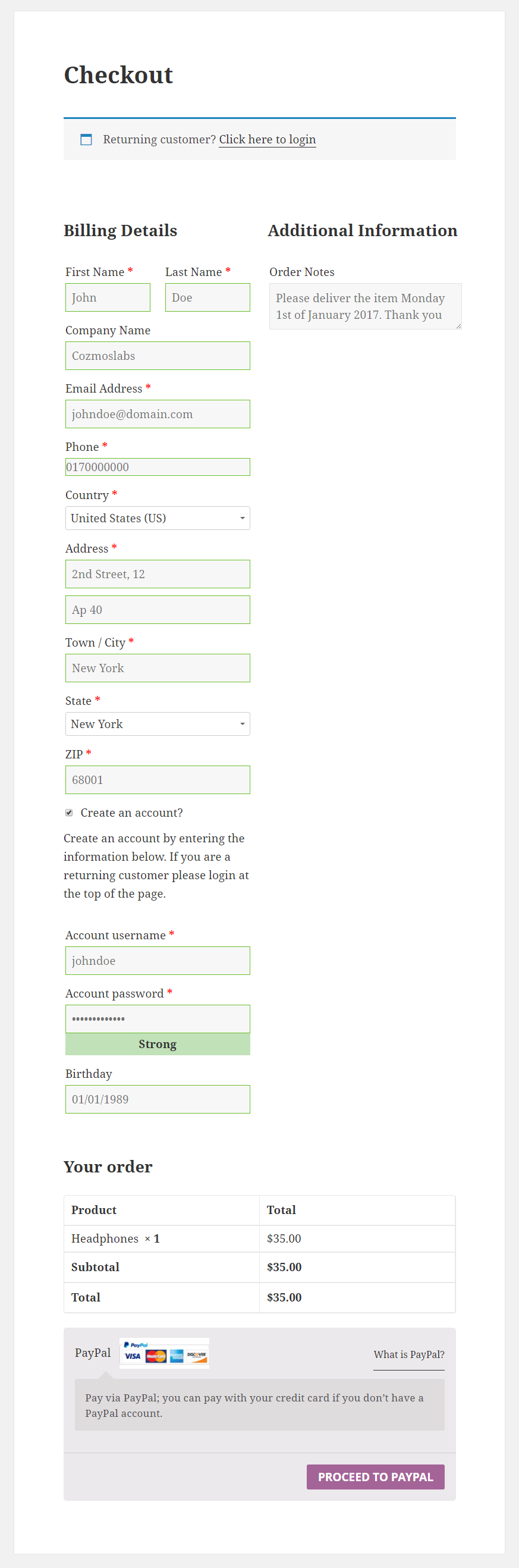Click the Strong password strength indicator bar

pos(158,1044)
